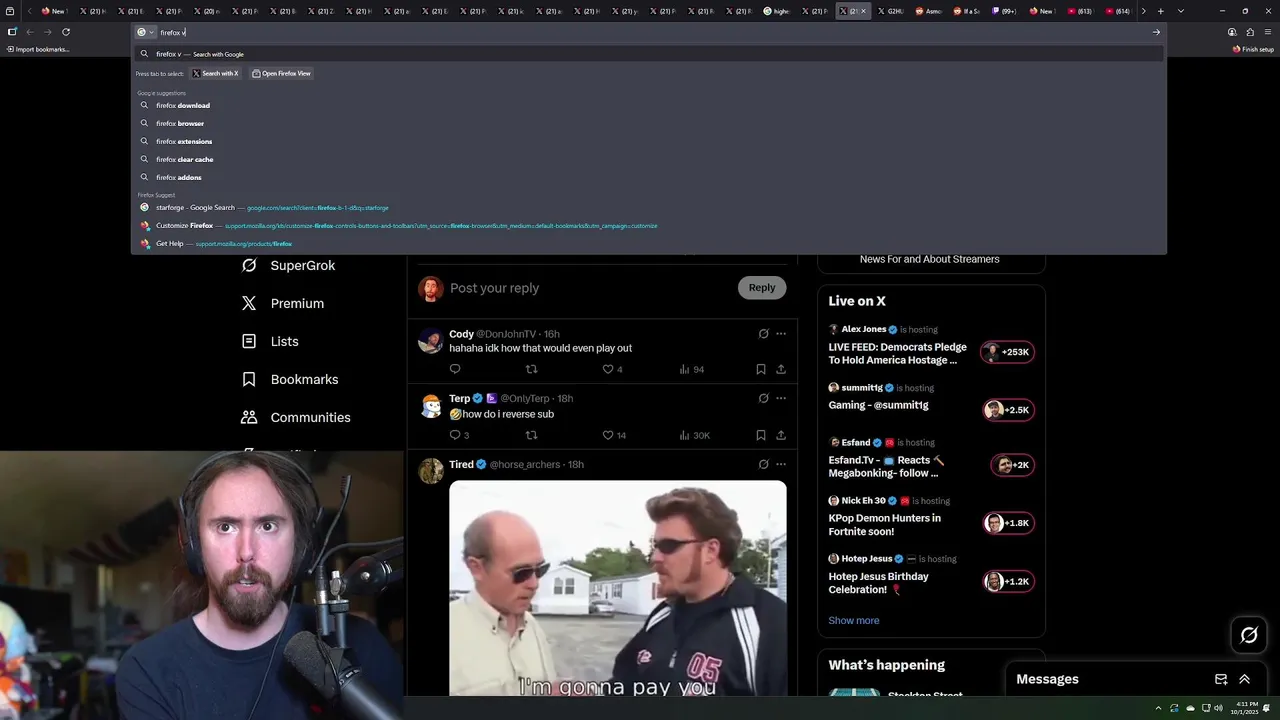
Task: Open the Firefox extensions button
Action: click(x=1250, y=32)
